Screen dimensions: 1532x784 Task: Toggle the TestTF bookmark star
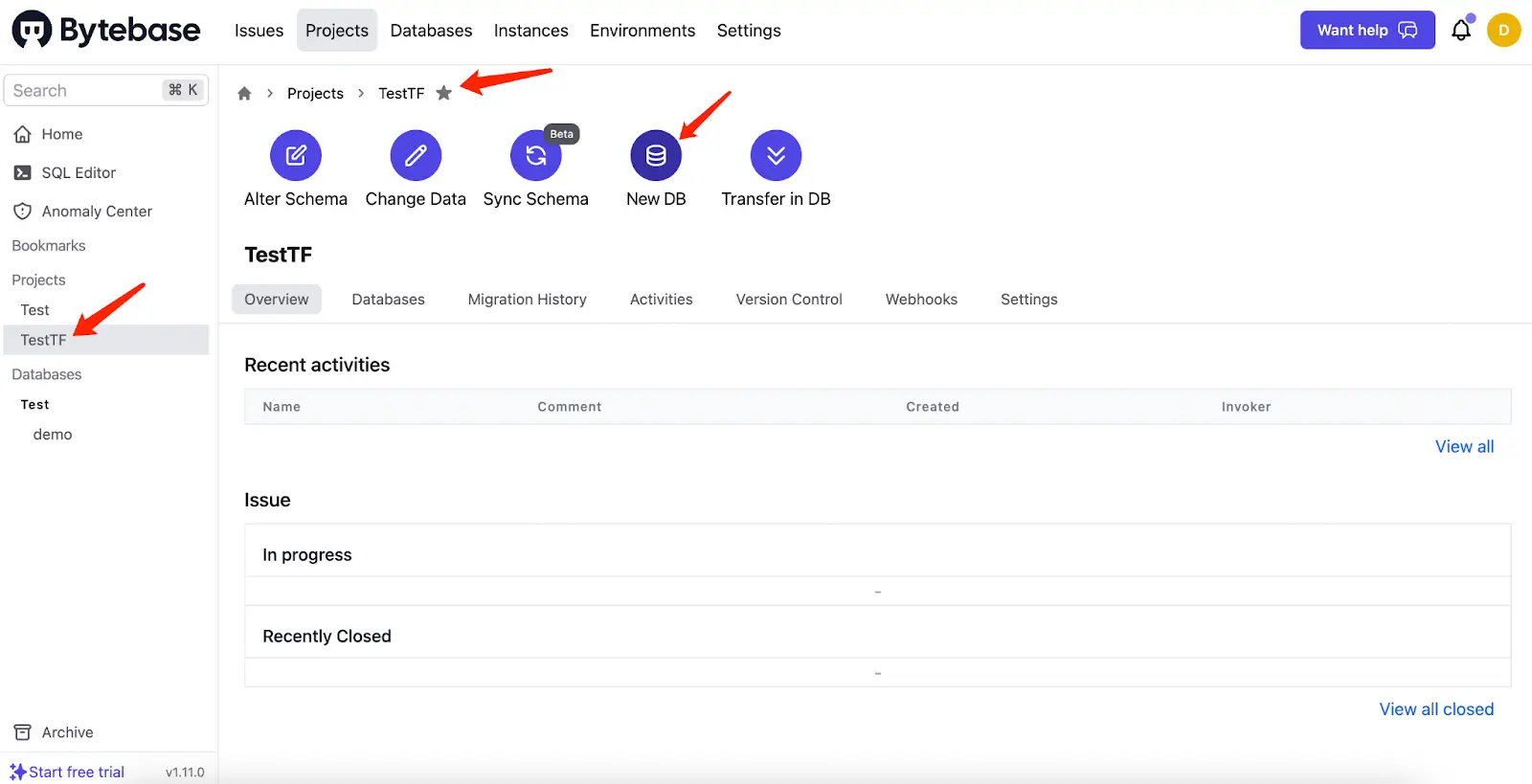443,93
